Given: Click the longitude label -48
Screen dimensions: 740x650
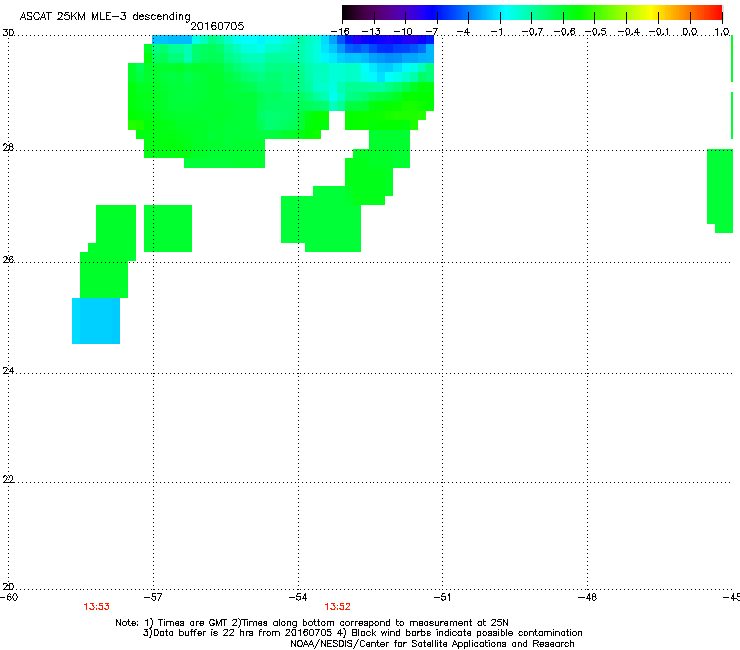Looking at the screenshot, I should point(587,597).
